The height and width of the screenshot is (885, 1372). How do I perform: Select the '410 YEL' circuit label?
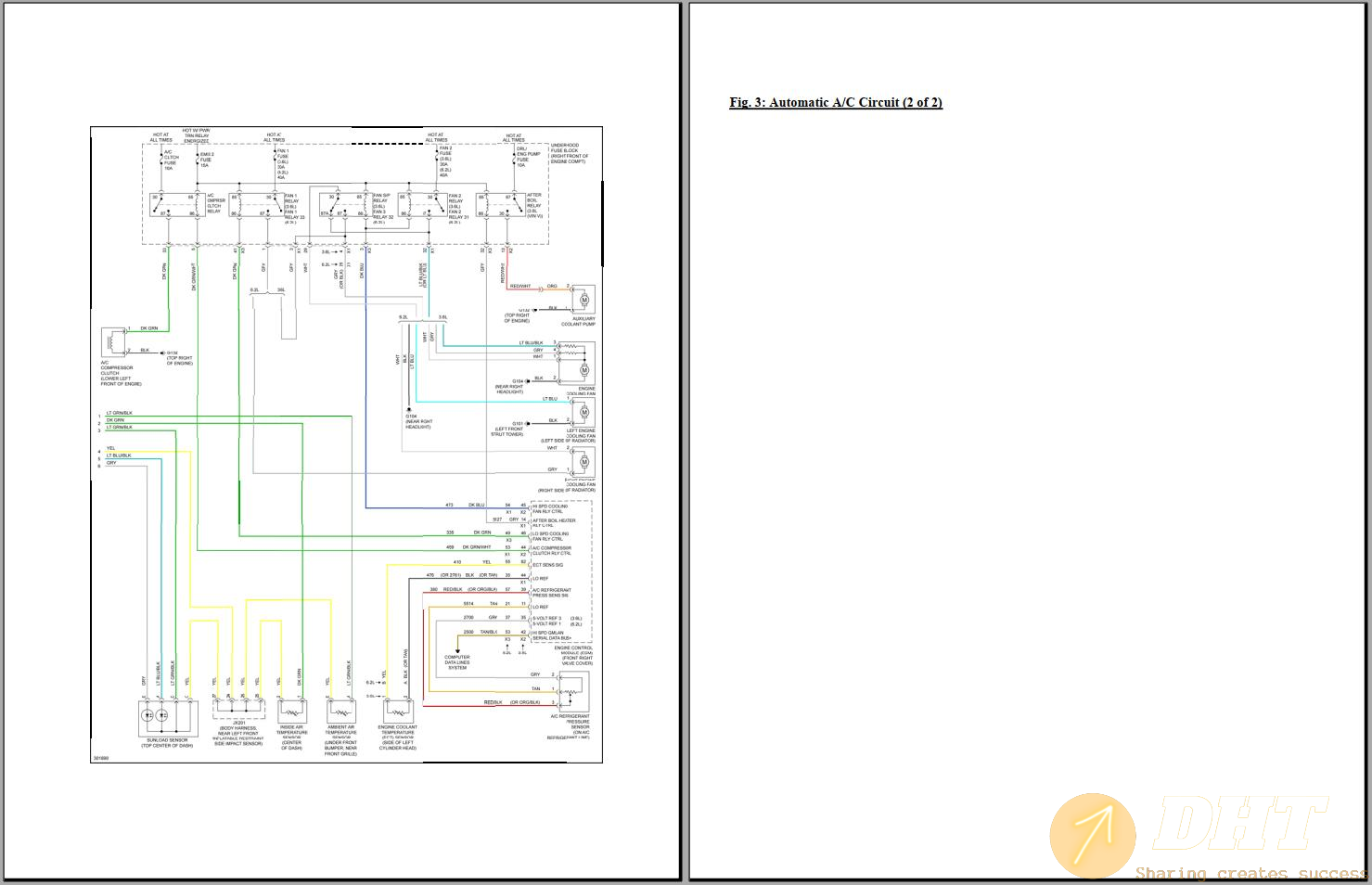(472, 561)
